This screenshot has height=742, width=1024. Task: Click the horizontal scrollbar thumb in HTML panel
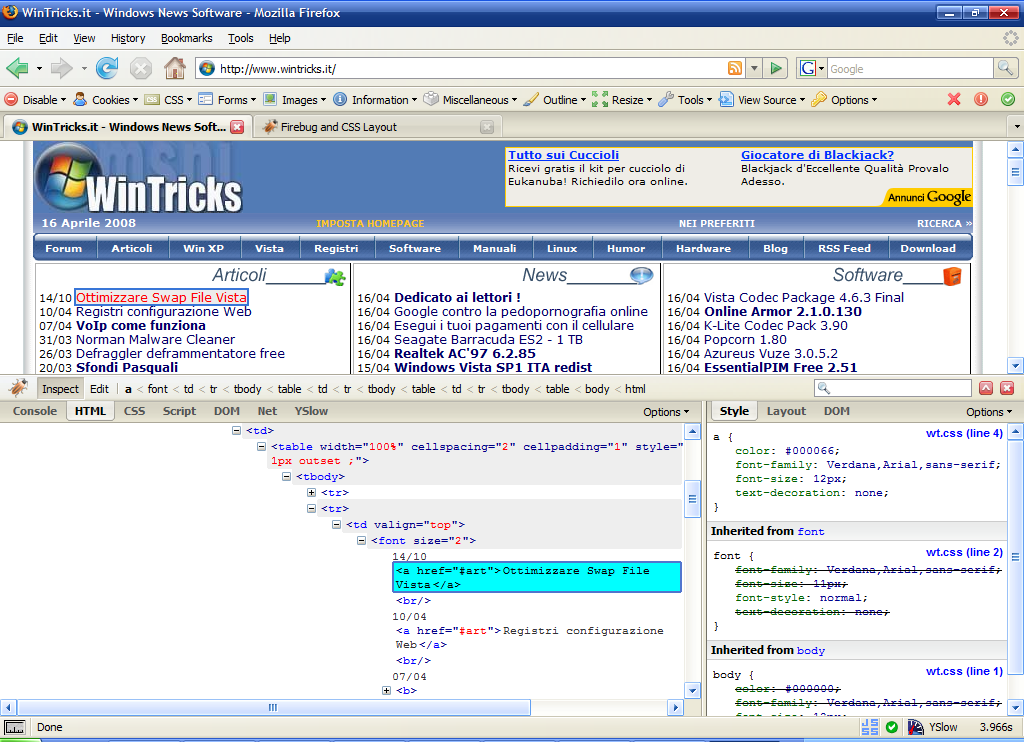[x=274, y=707]
